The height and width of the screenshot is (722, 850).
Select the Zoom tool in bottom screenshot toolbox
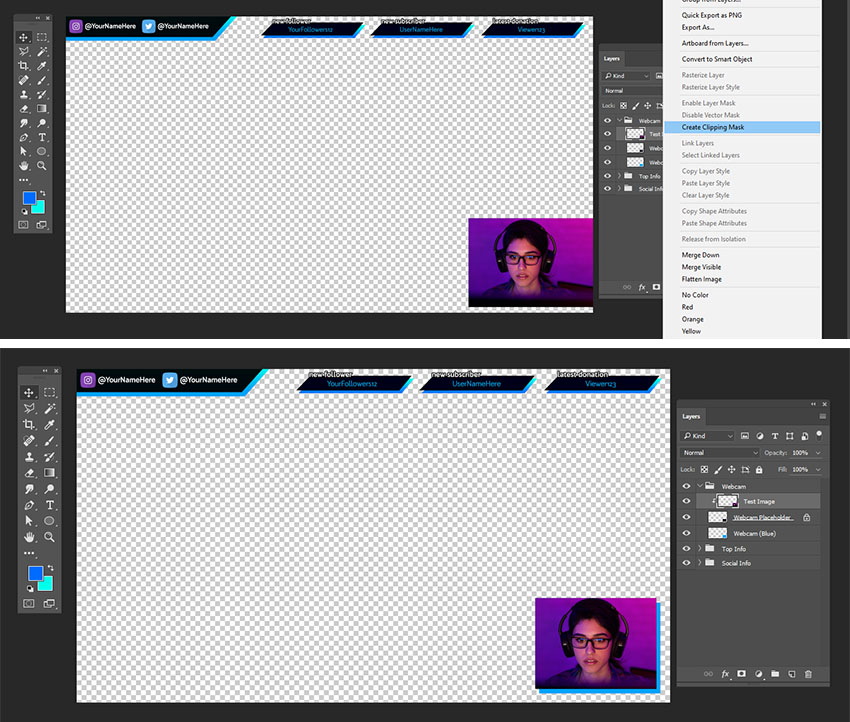(49, 537)
